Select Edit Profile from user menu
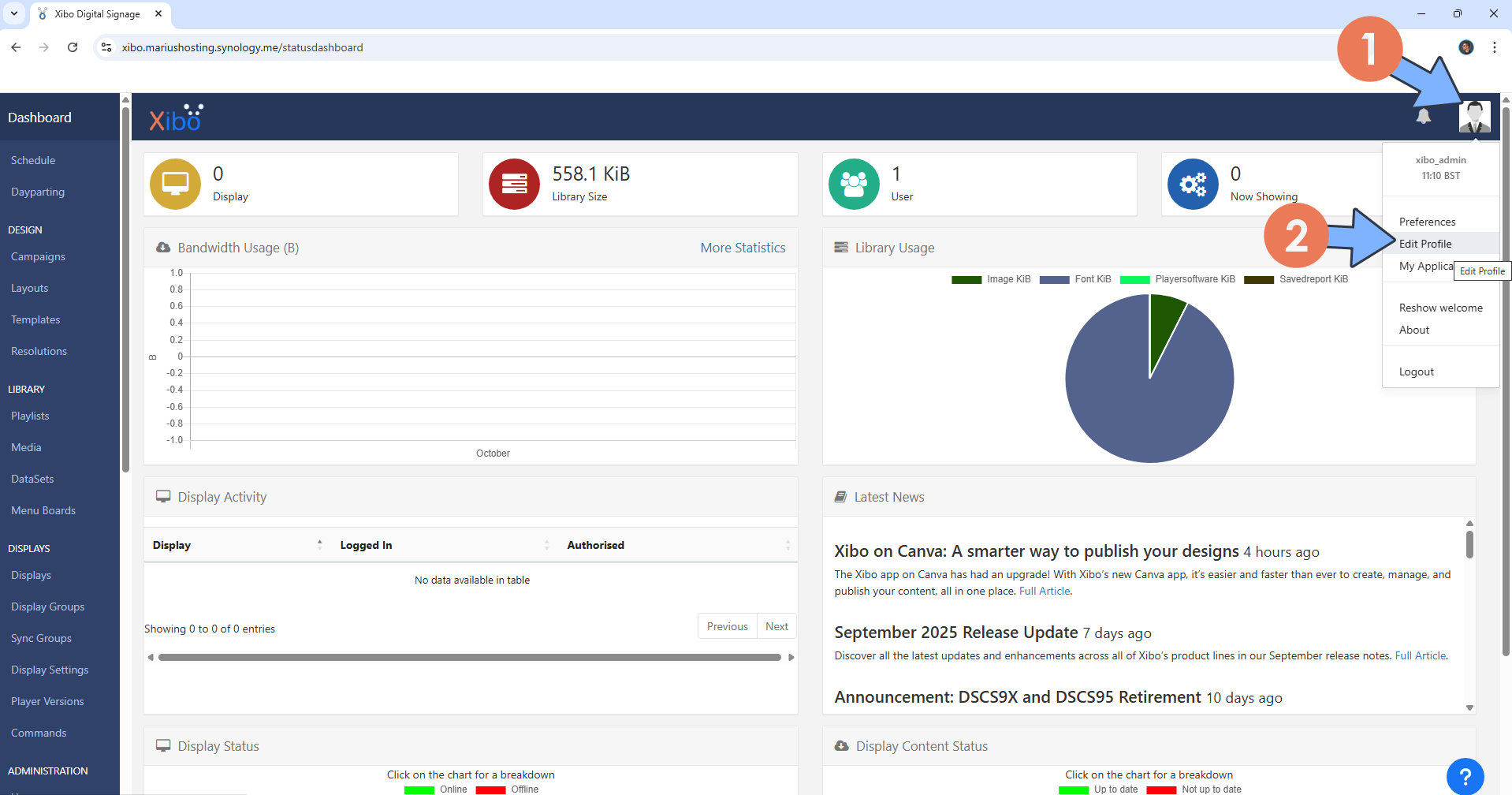The width and height of the screenshot is (1512, 795). tap(1424, 244)
